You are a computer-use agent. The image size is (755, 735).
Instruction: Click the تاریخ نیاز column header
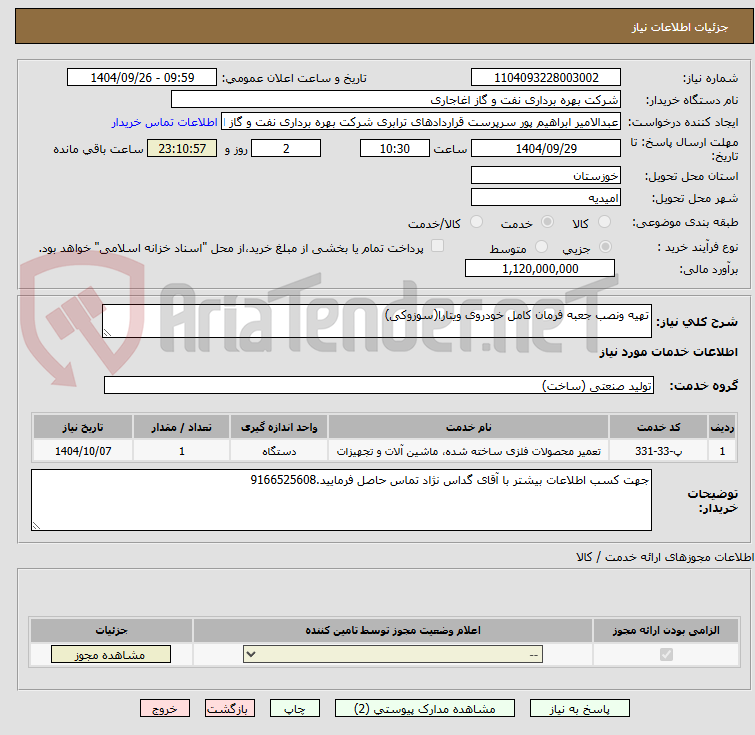[x=83, y=427]
